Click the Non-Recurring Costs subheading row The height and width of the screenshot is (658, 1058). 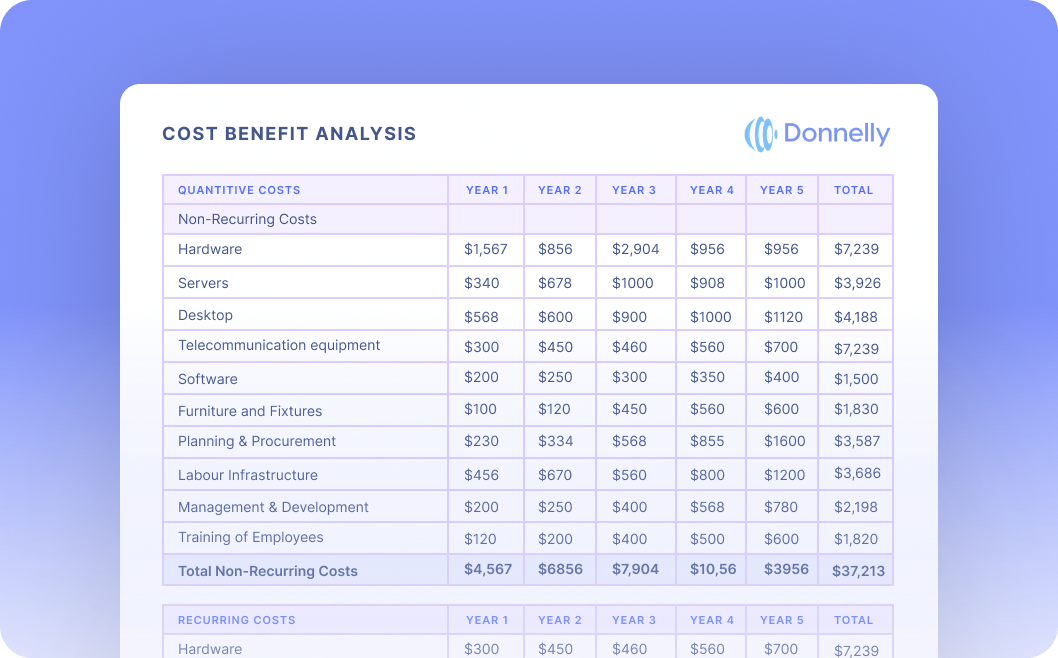click(x=247, y=219)
